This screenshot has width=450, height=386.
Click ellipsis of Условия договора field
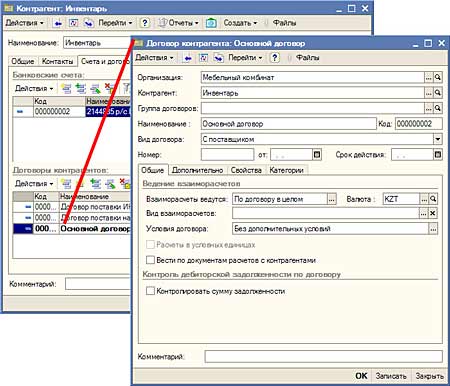433,229
